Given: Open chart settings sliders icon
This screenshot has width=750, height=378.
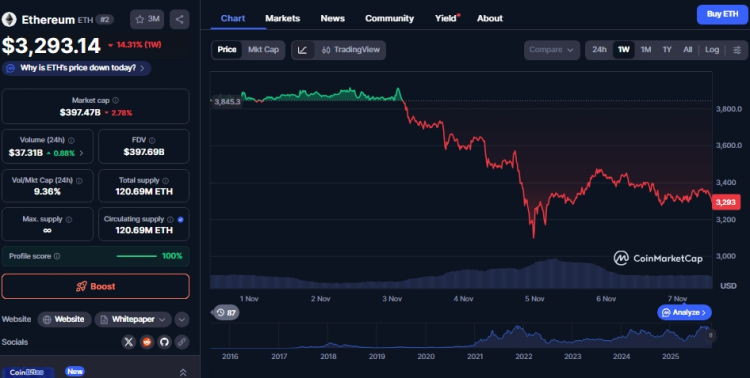Looking at the screenshot, I should coord(737,50).
